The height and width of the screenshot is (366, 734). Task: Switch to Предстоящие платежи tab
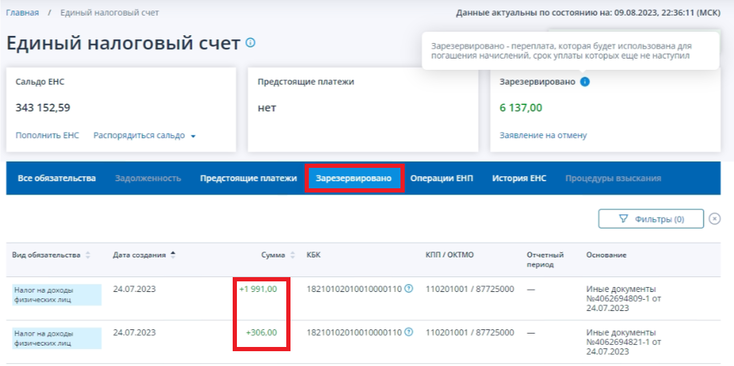[x=249, y=178]
